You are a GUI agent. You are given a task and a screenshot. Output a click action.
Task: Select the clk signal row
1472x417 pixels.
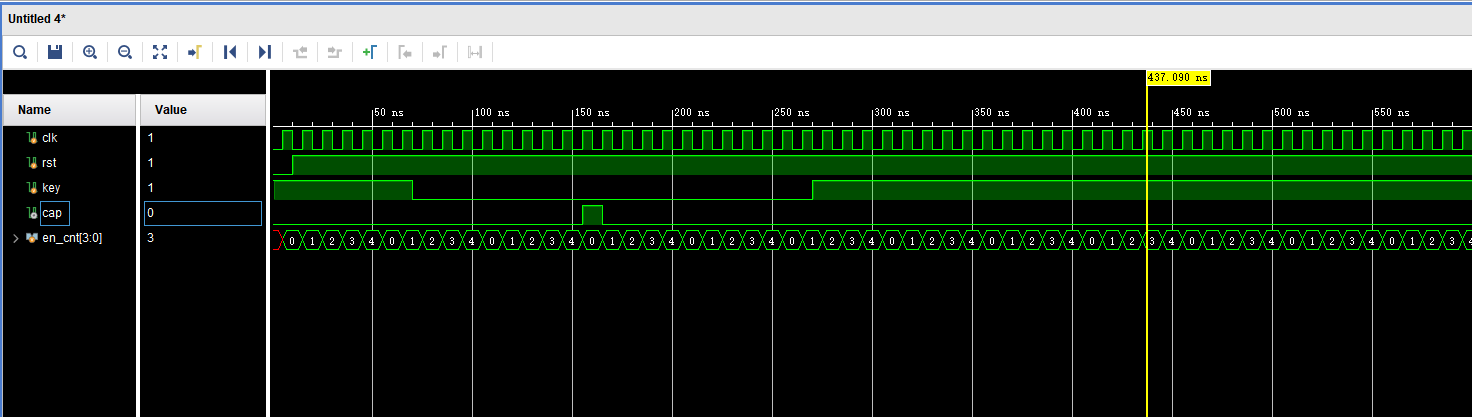coord(49,138)
